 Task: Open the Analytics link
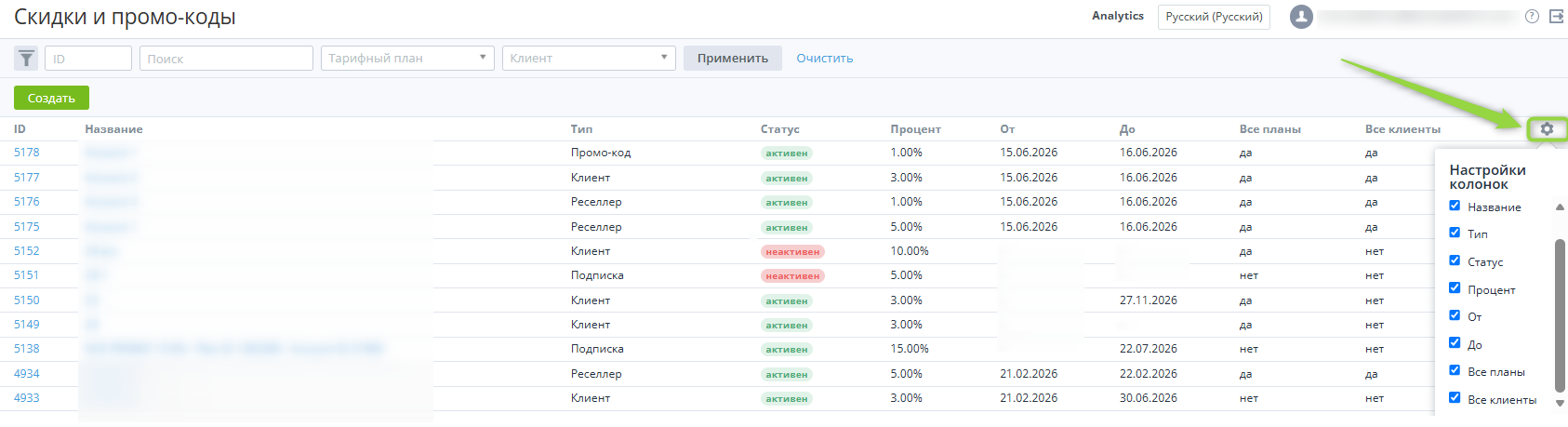click(x=1118, y=16)
